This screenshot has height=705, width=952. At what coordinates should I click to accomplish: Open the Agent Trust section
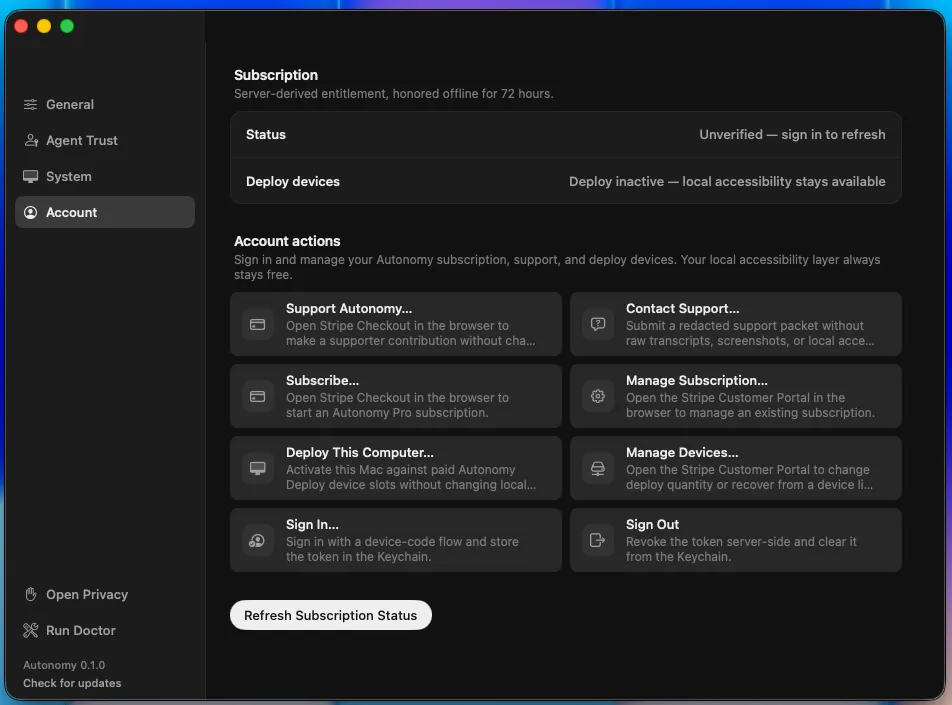104,140
